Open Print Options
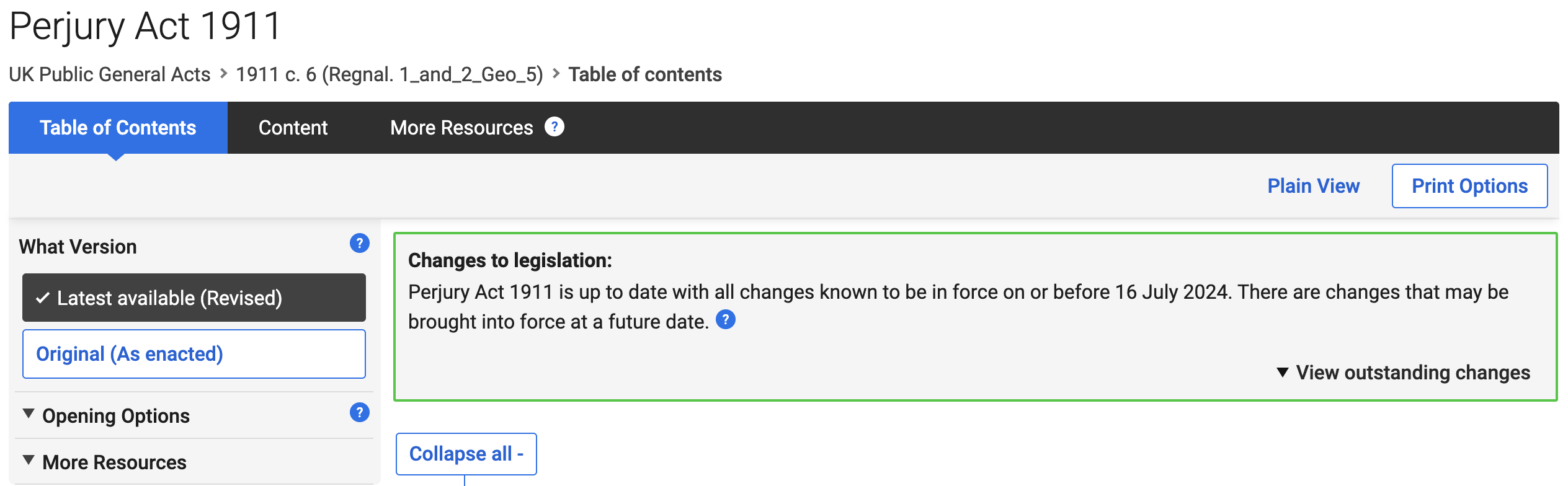This screenshot has height=486, width=1568. (1469, 186)
